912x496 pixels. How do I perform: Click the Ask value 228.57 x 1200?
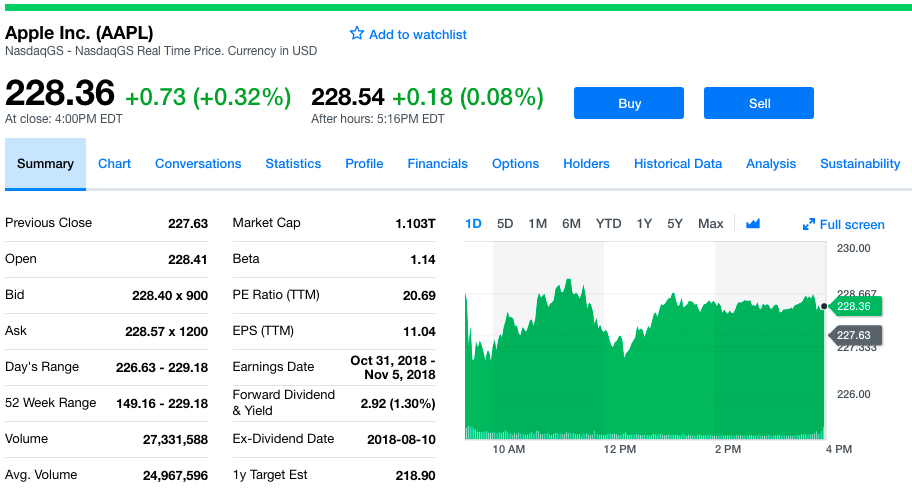point(166,332)
